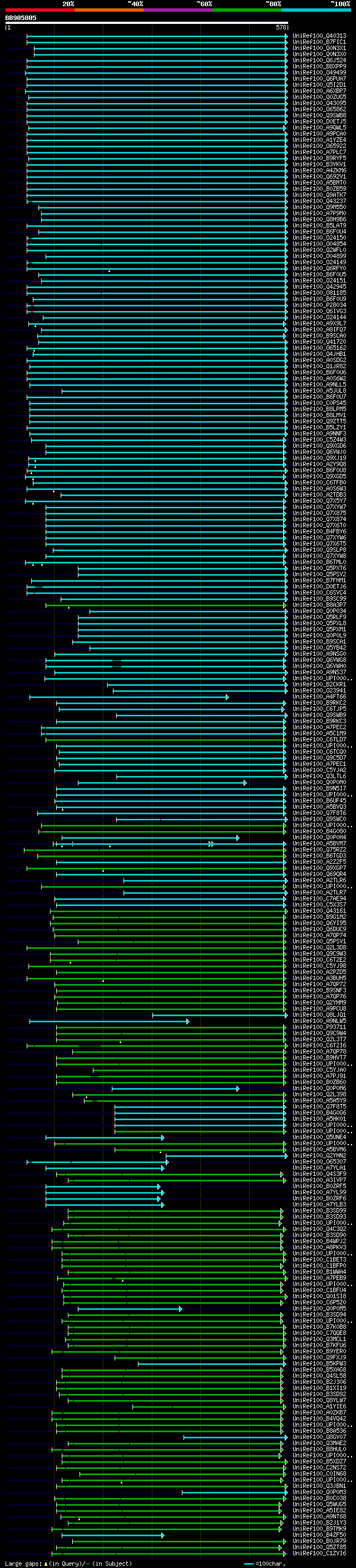
Task: Select the UniRef100_Q0N3X1 label
Action: point(319,48)
